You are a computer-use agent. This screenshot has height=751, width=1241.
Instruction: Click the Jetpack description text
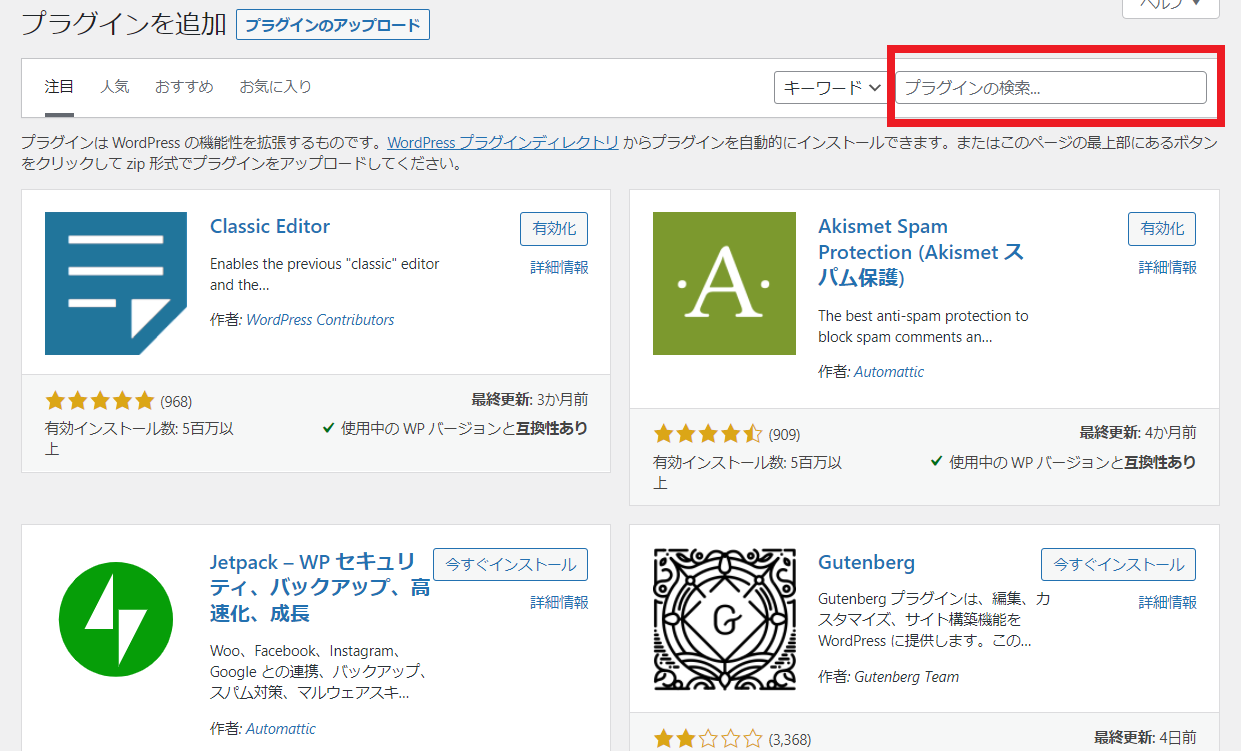coord(318,671)
